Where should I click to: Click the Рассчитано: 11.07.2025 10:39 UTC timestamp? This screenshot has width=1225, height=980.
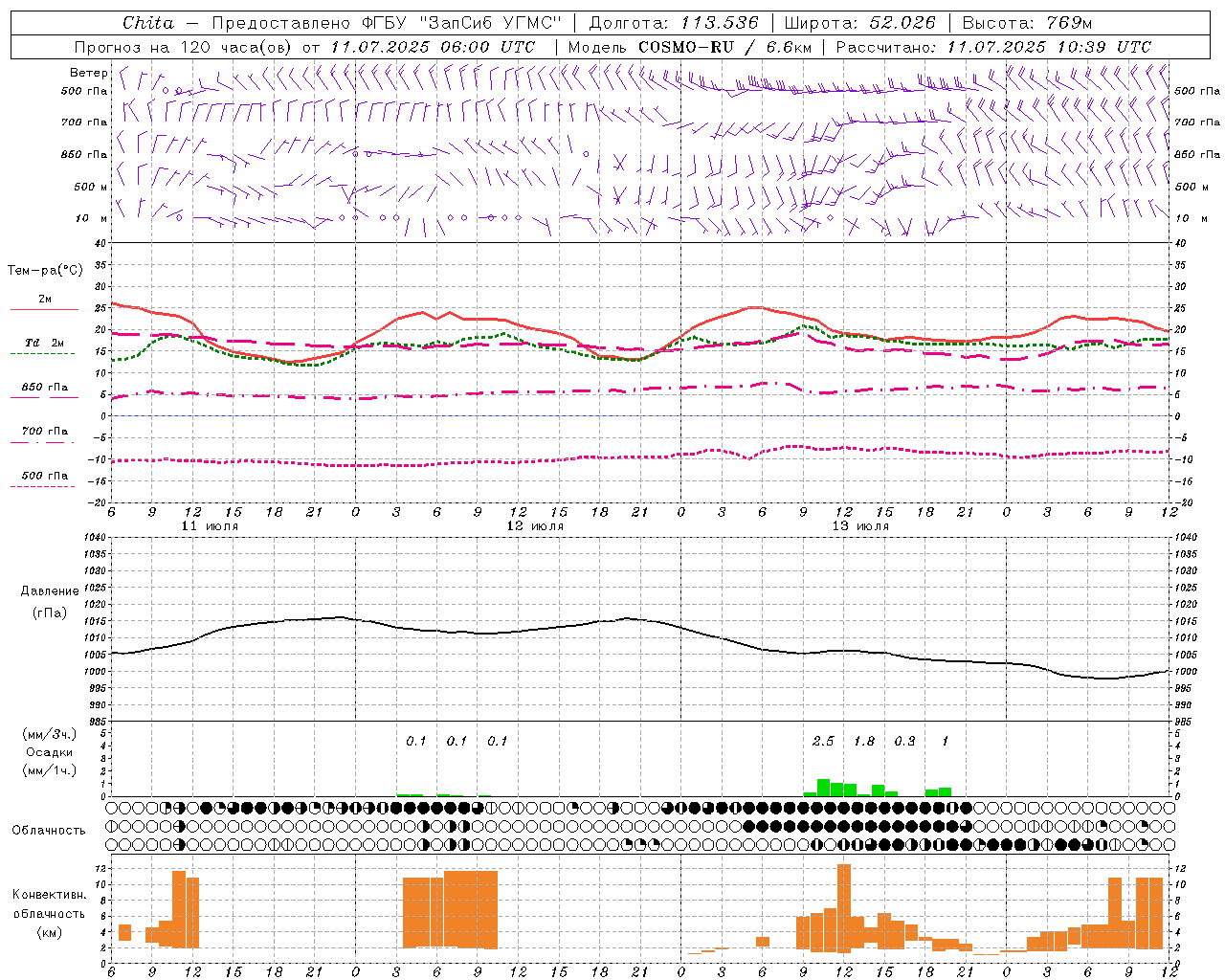(993, 47)
